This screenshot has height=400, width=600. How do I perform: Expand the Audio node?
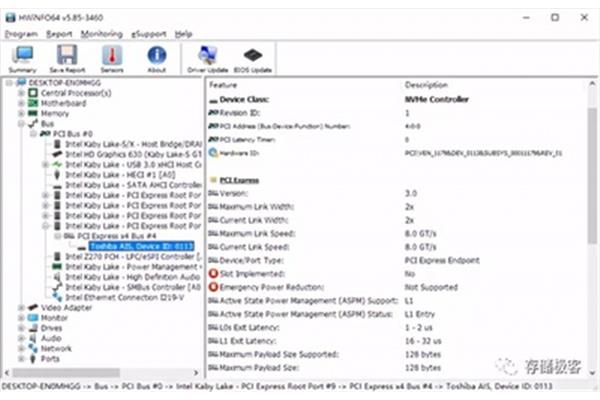click(21, 338)
